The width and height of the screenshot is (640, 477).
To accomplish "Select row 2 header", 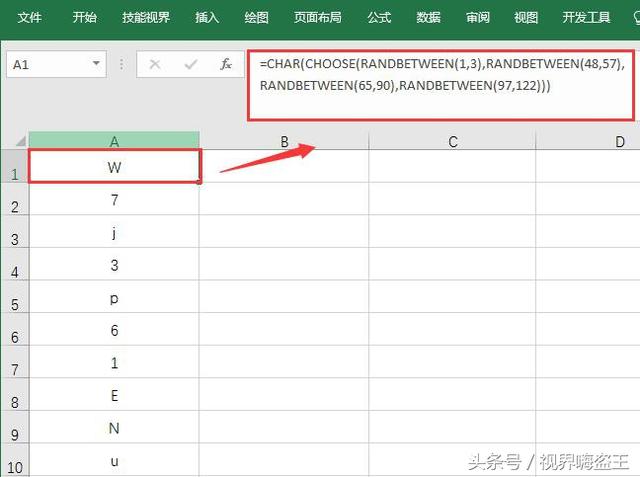I will [15, 199].
